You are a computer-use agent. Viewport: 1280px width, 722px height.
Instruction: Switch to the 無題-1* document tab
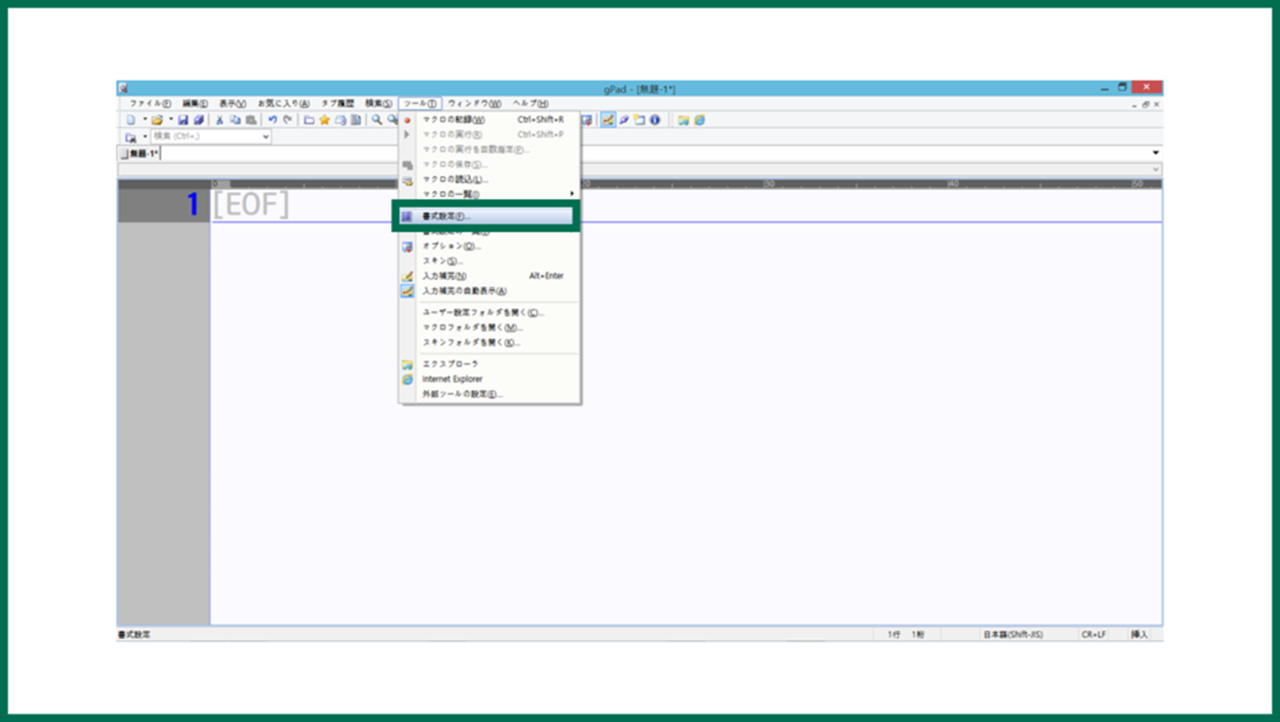(140, 153)
